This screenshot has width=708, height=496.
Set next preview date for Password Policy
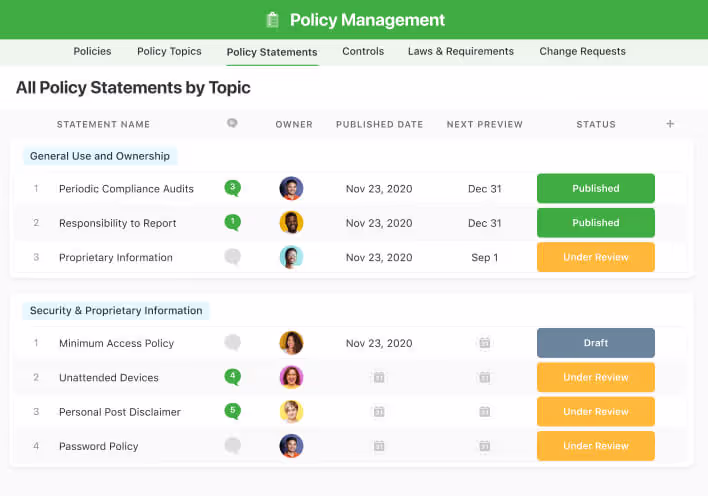pos(484,446)
